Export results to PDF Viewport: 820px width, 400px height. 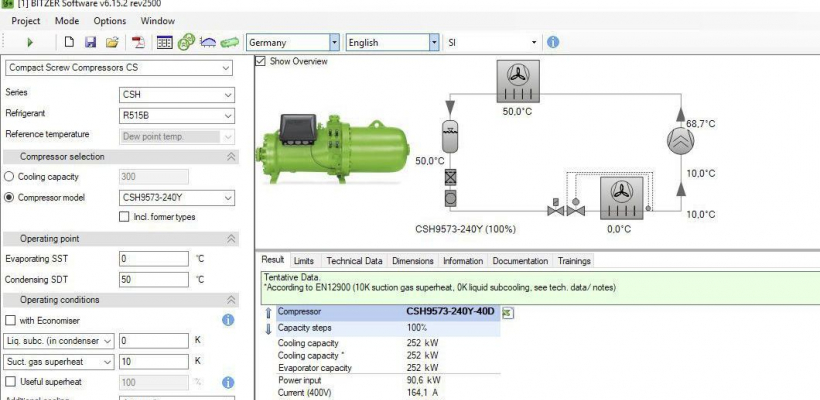(138, 42)
